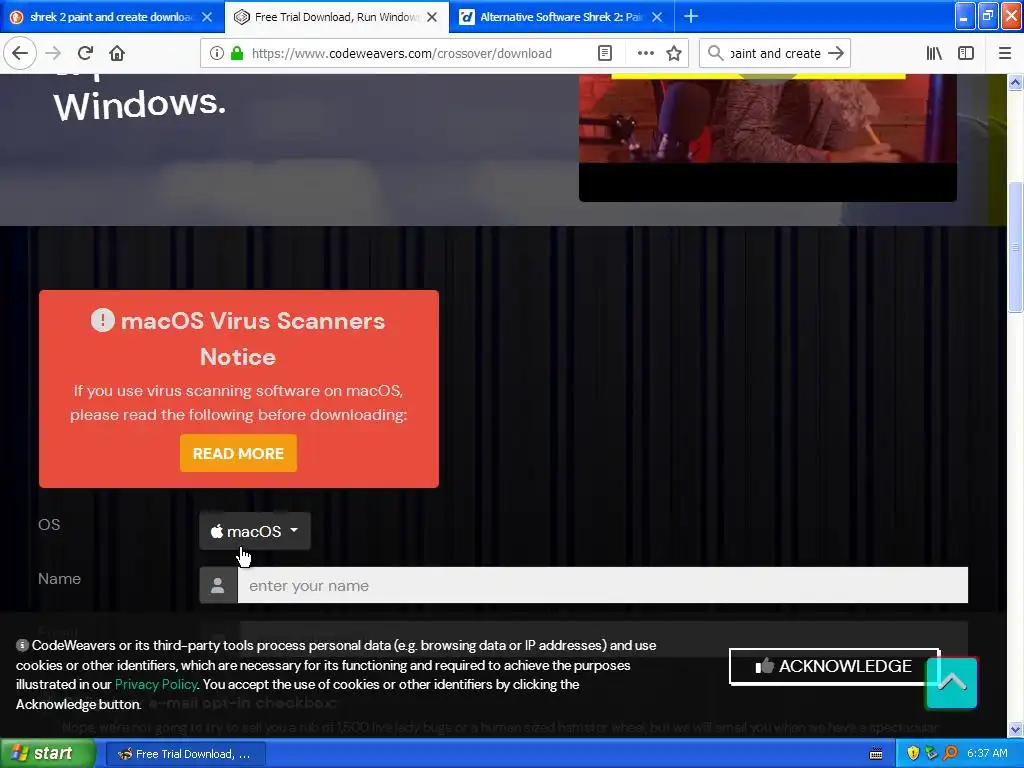1024x768 pixels.
Task: Click the orange magnifier tray icon
Action: 950,754
